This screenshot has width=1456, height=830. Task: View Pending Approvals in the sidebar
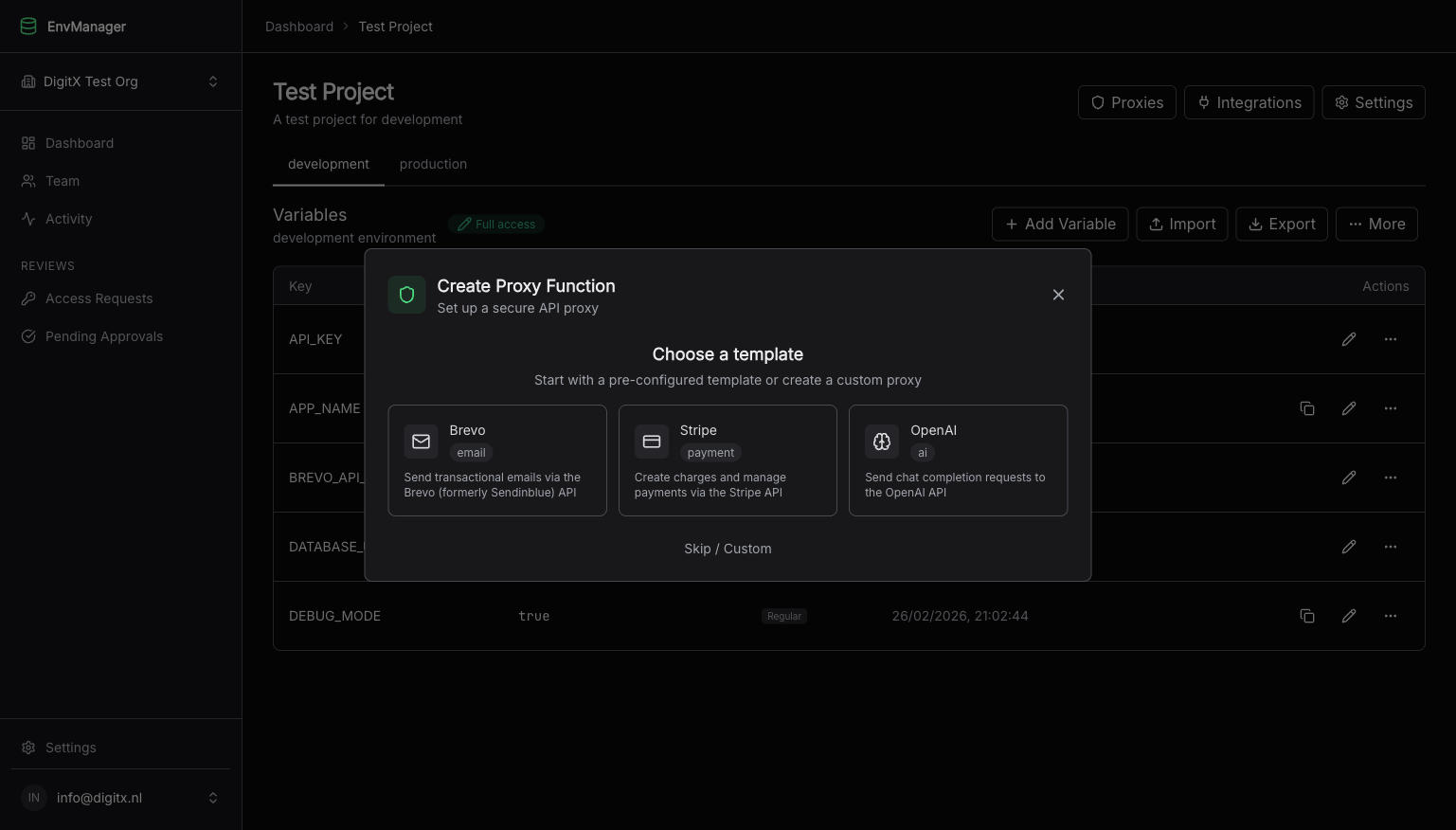[x=121, y=336]
